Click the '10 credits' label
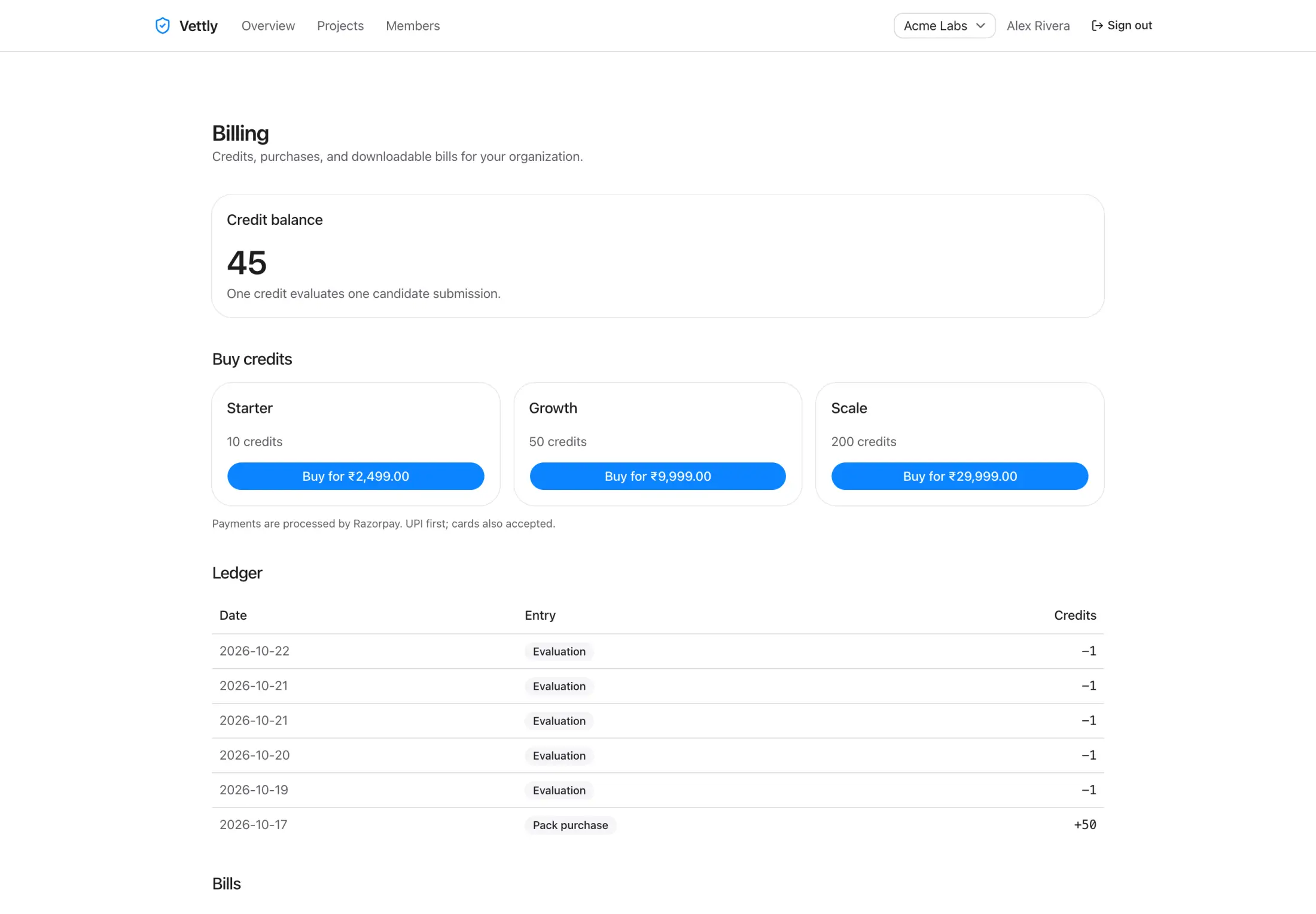 click(254, 441)
